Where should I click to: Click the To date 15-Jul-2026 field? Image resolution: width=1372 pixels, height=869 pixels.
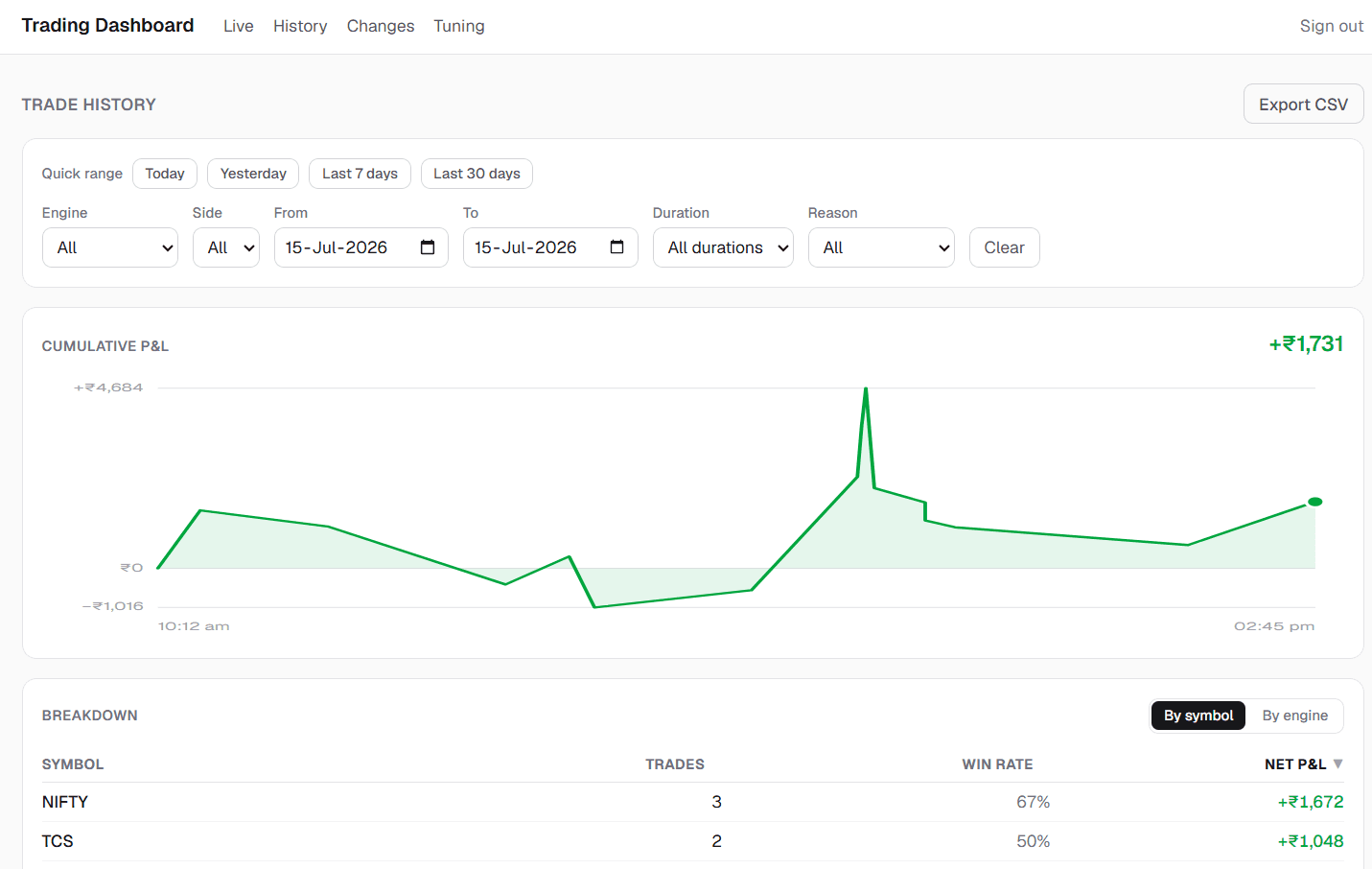point(550,247)
